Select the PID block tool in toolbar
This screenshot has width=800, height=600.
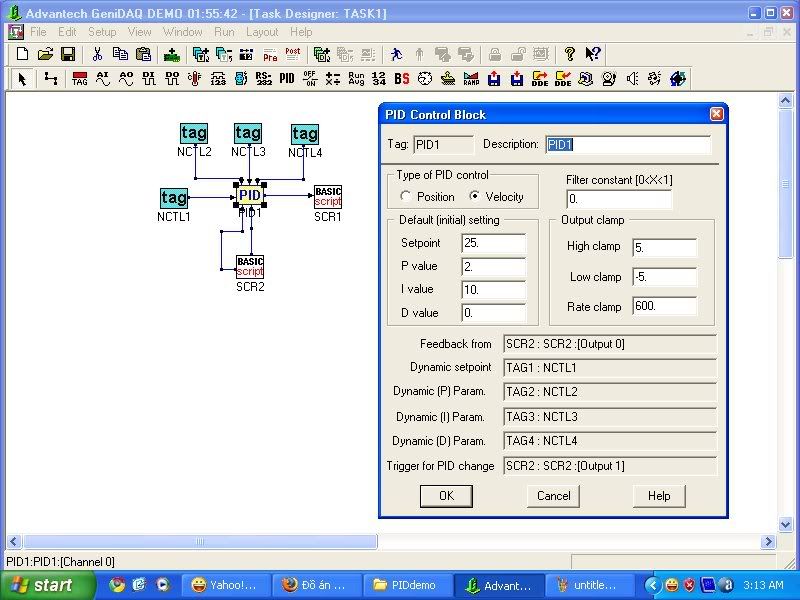pos(287,78)
